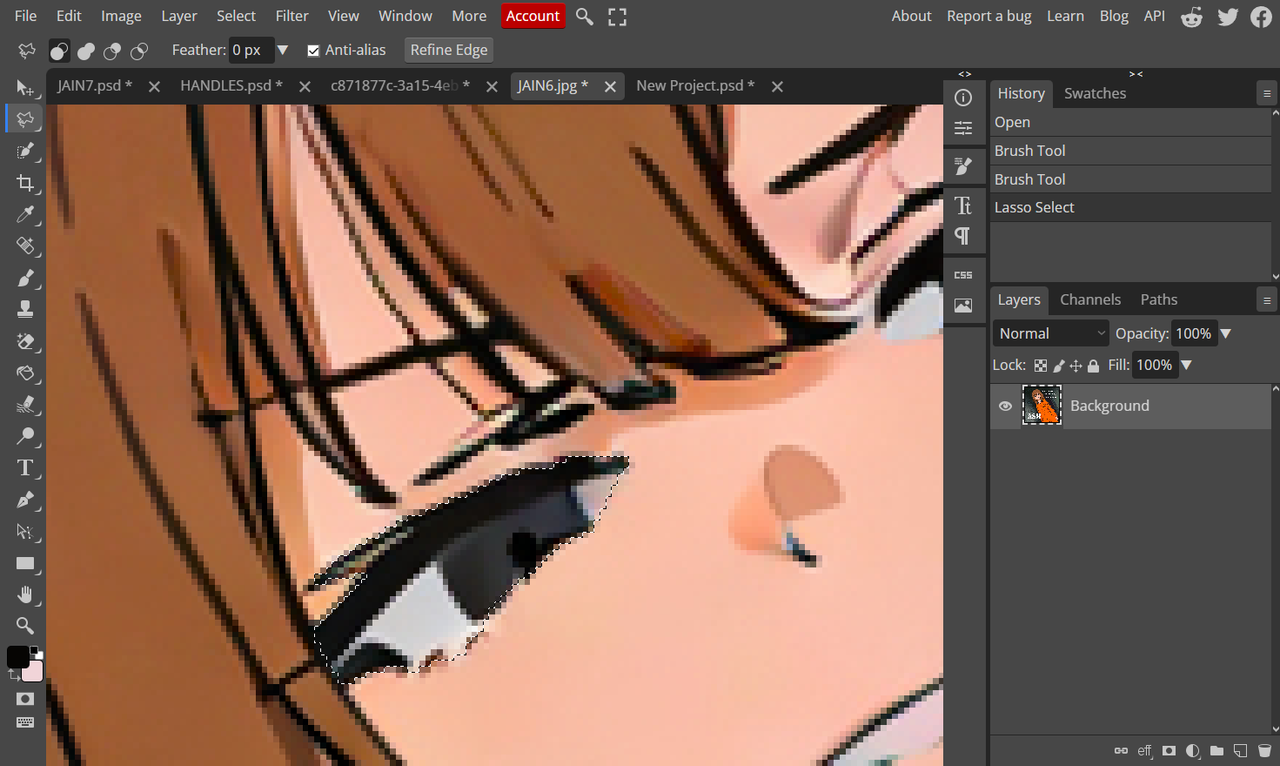This screenshot has height=766, width=1280.
Task: Open the search magnifier in the menu bar
Action: (585, 16)
